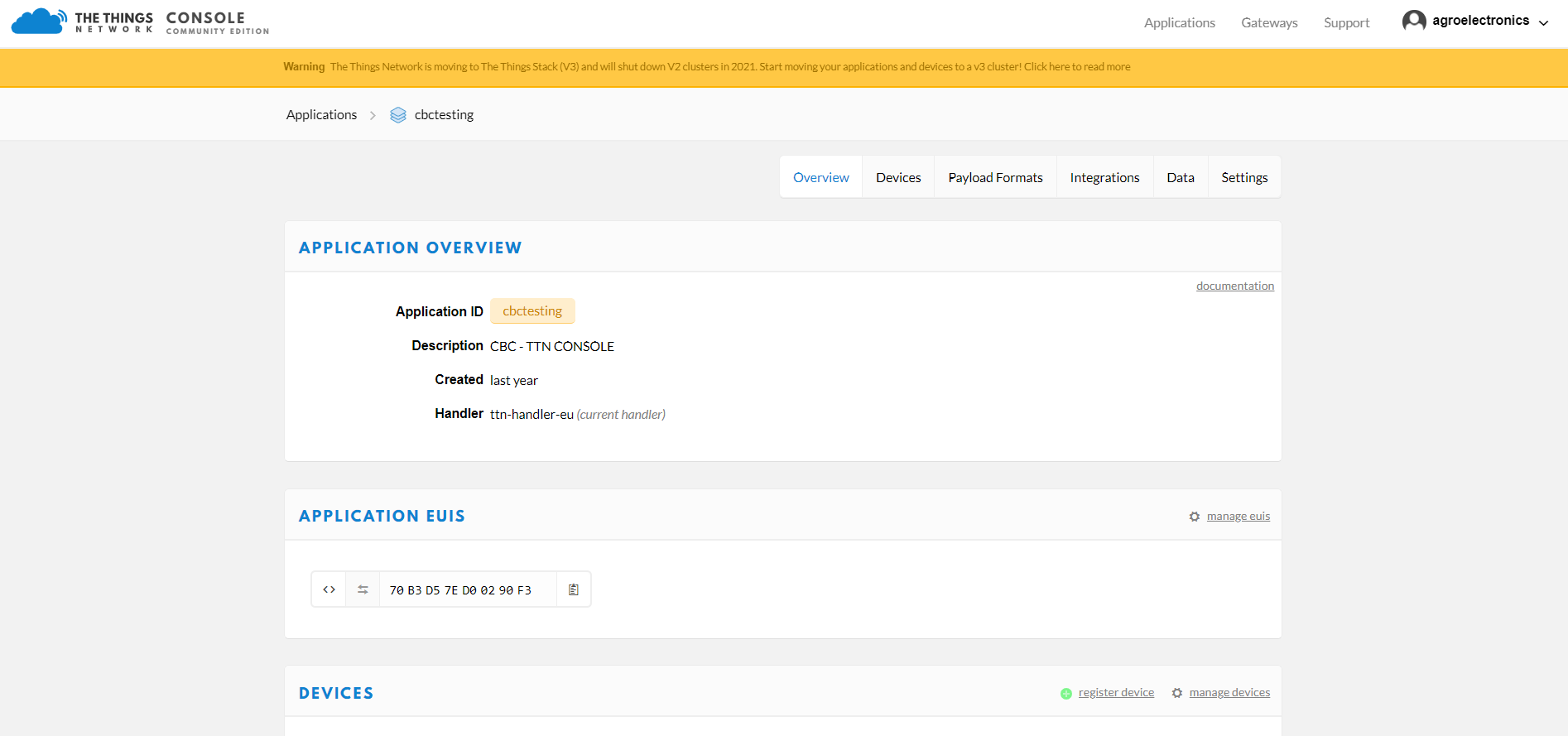Click cbctesting in the breadcrumb

[444, 115]
